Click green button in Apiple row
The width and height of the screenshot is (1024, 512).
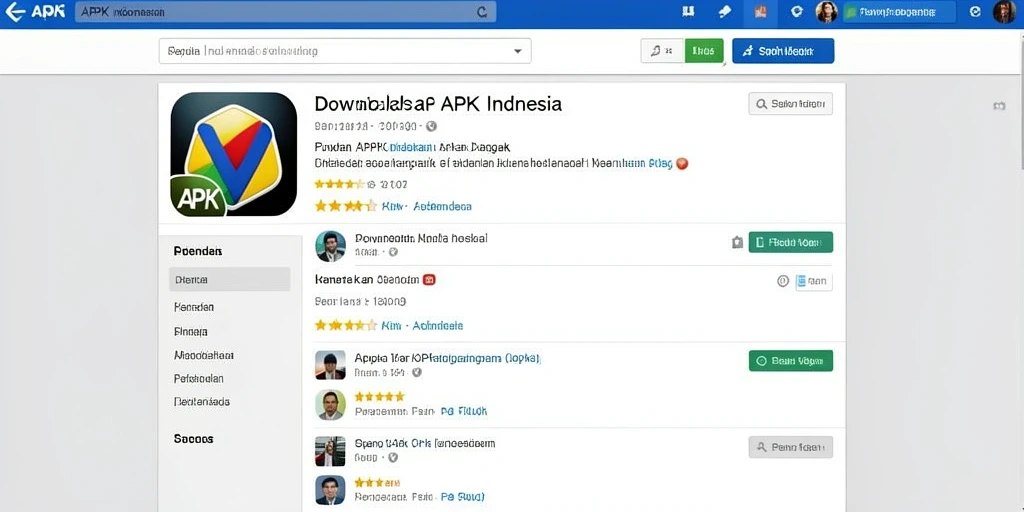point(791,360)
